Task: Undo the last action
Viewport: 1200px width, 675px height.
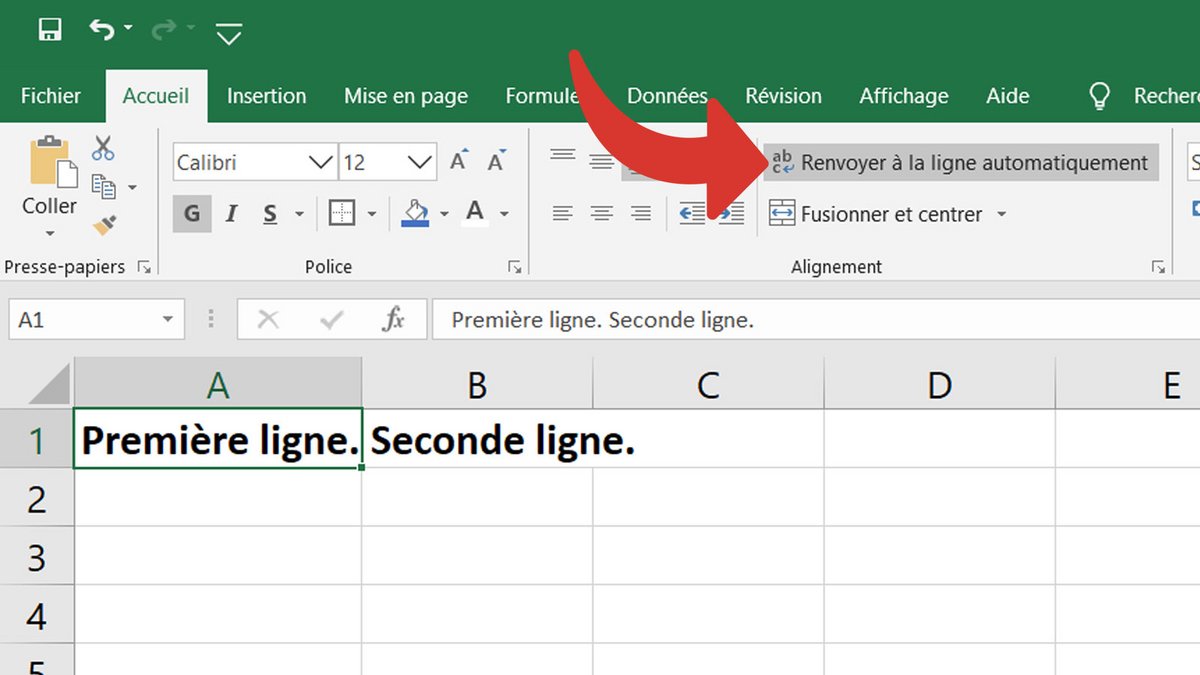Action: point(100,28)
